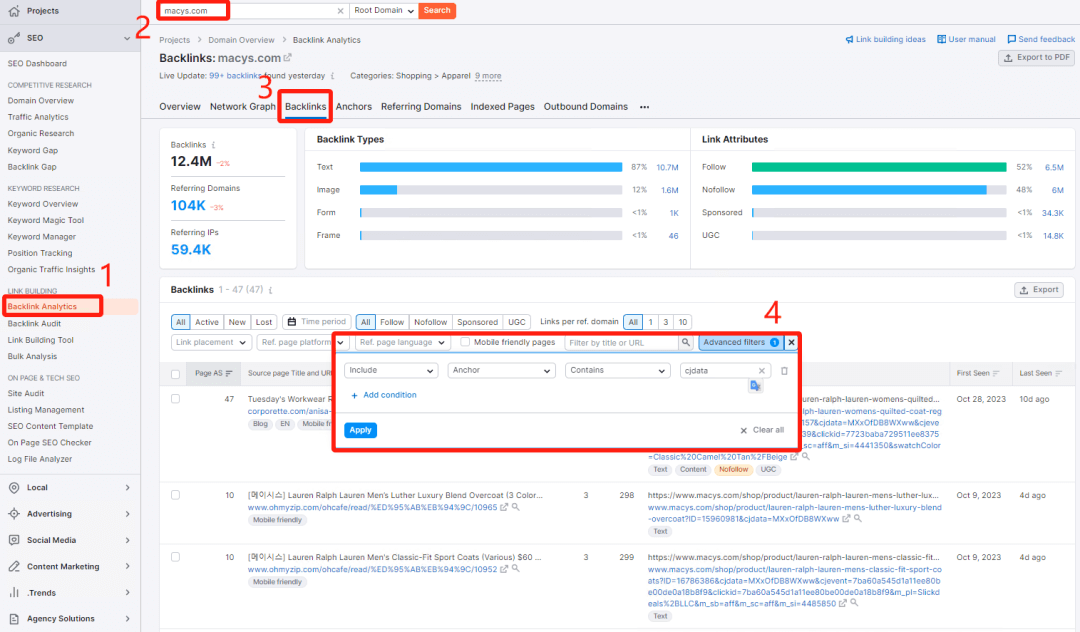Image resolution: width=1080 pixels, height=632 pixels.
Task: Click the Link building ideas megaphone icon
Action: pyautogui.click(x=849, y=39)
